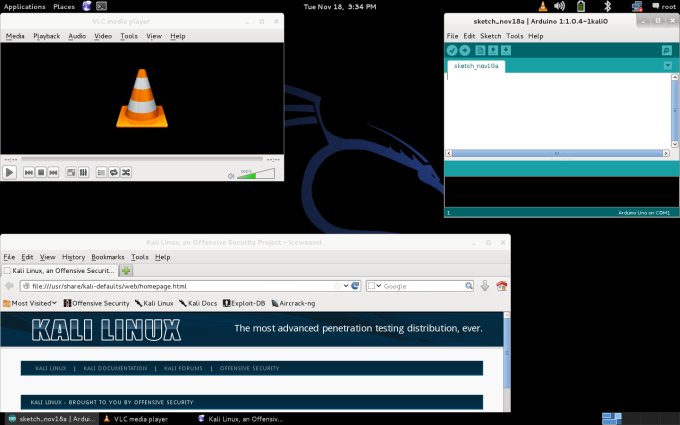Click the Arduino Upload arrow button

click(465, 50)
